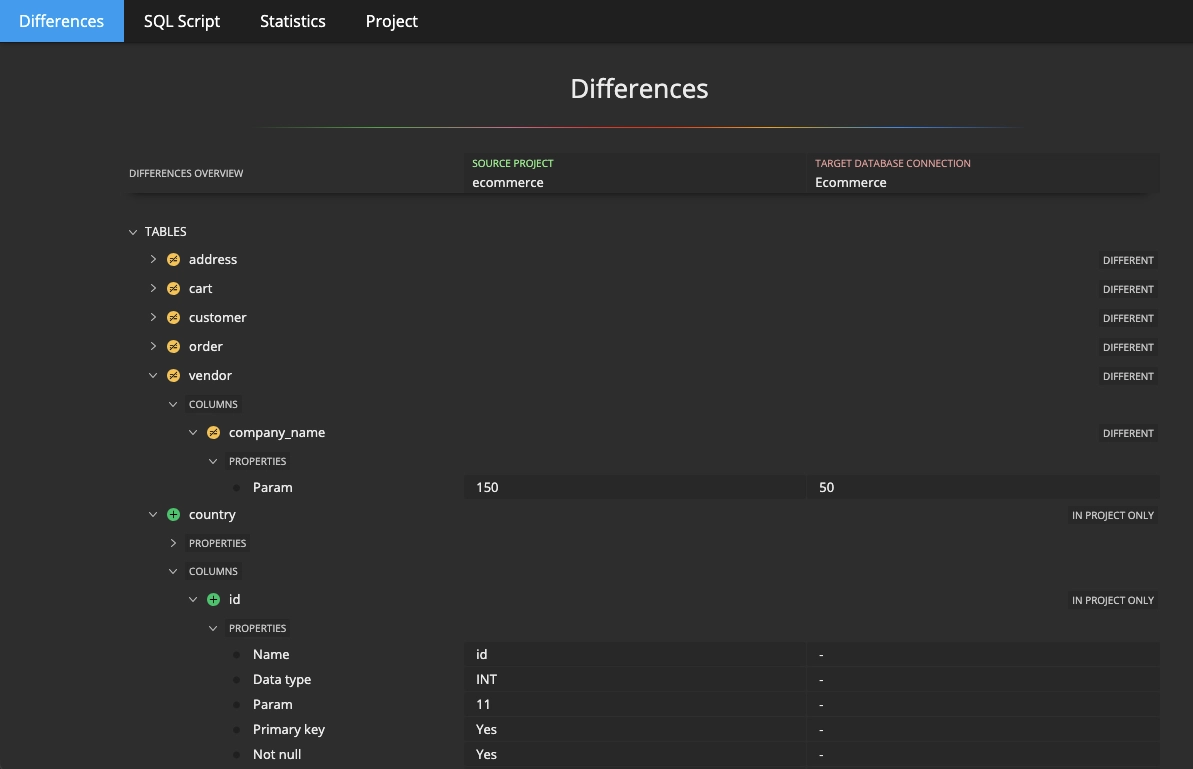The image size is (1193, 769).
Task: Select the customer table name
Action: (x=217, y=318)
